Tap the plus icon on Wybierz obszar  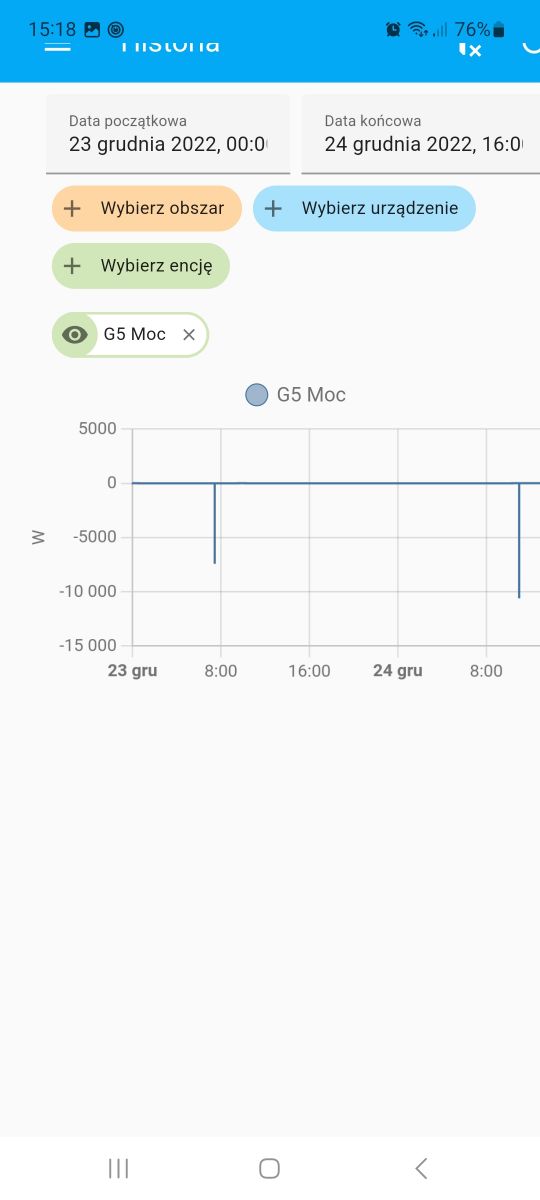click(72, 209)
